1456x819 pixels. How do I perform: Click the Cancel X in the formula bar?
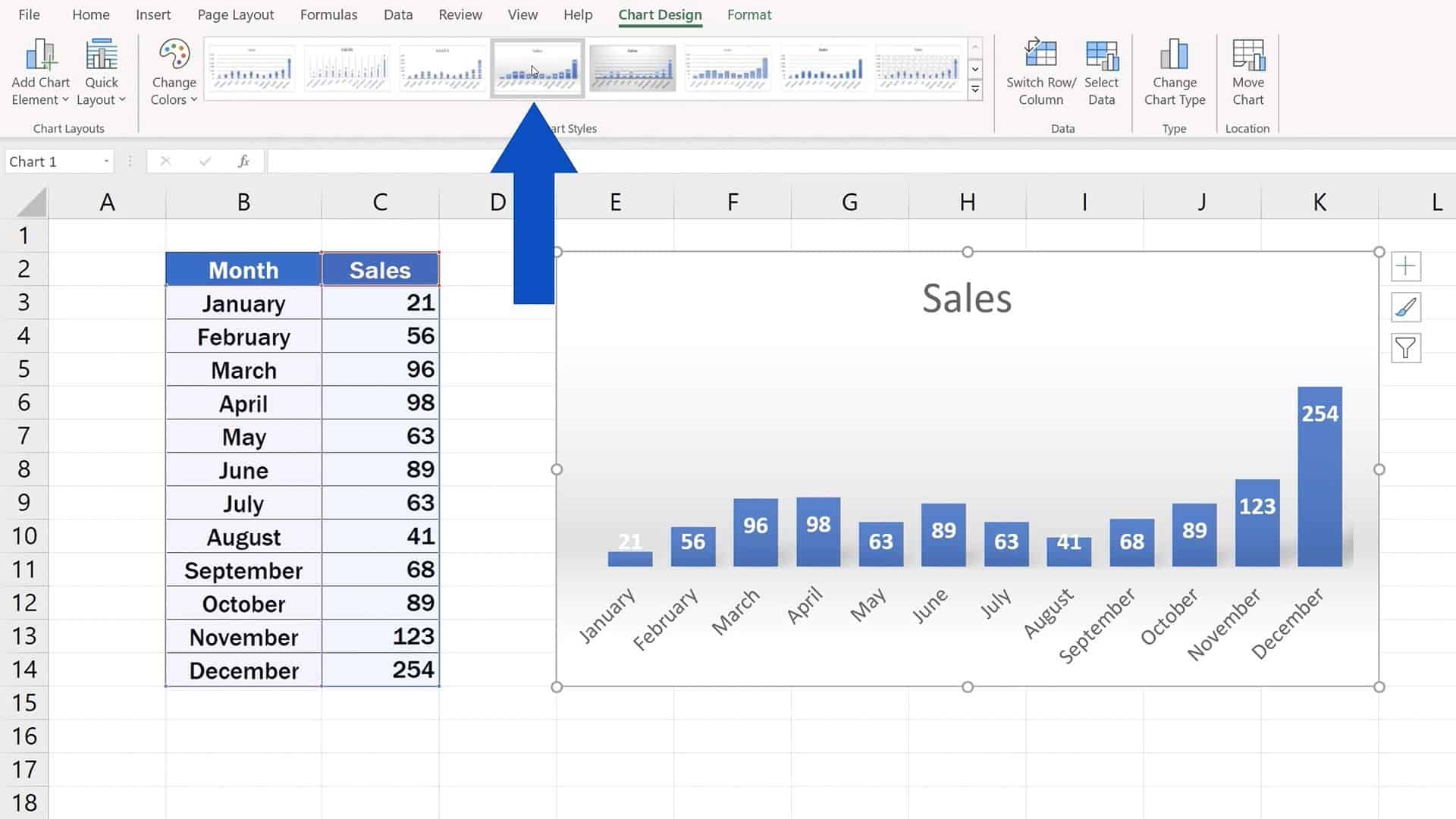(166, 161)
